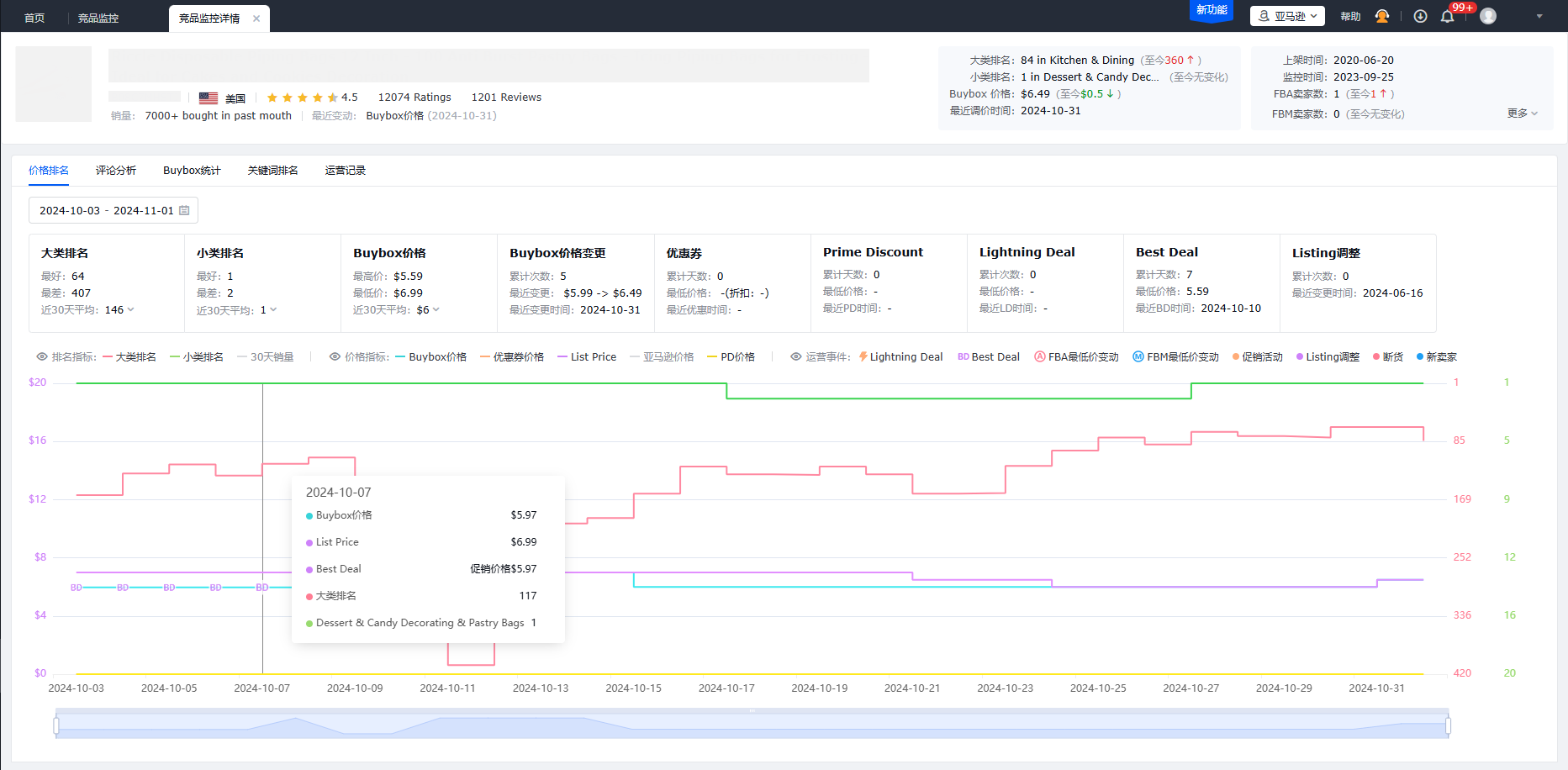Select the 价格排名 tab
The height and width of the screenshot is (770, 1568).
[x=49, y=170]
